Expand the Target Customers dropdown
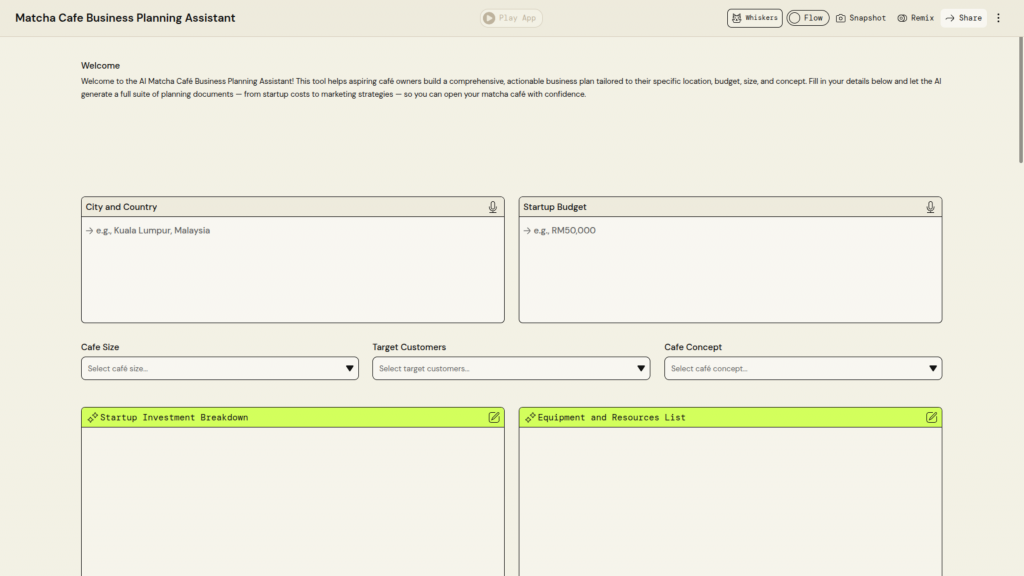Image resolution: width=1024 pixels, height=576 pixels. (x=511, y=368)
